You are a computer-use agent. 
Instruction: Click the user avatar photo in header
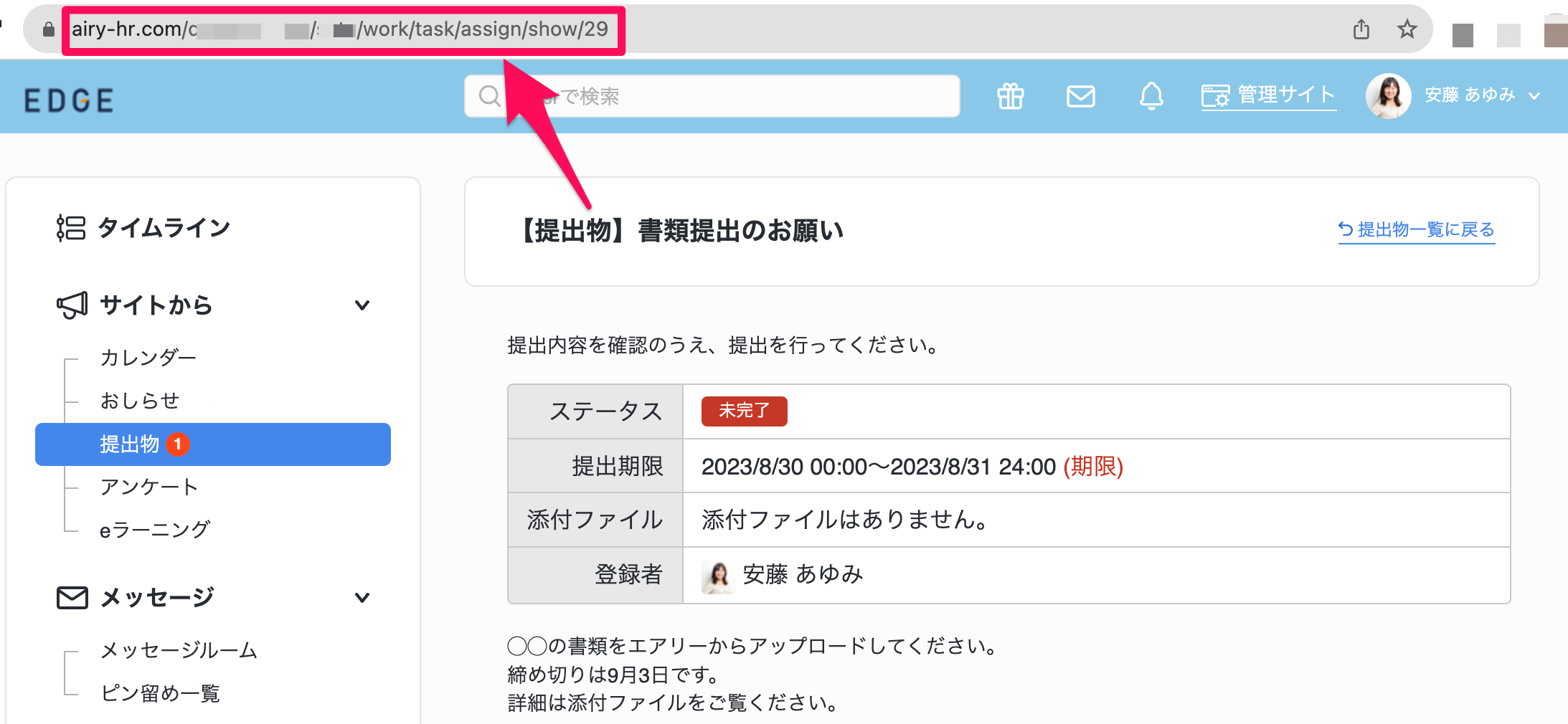[x=1389, y=95]
